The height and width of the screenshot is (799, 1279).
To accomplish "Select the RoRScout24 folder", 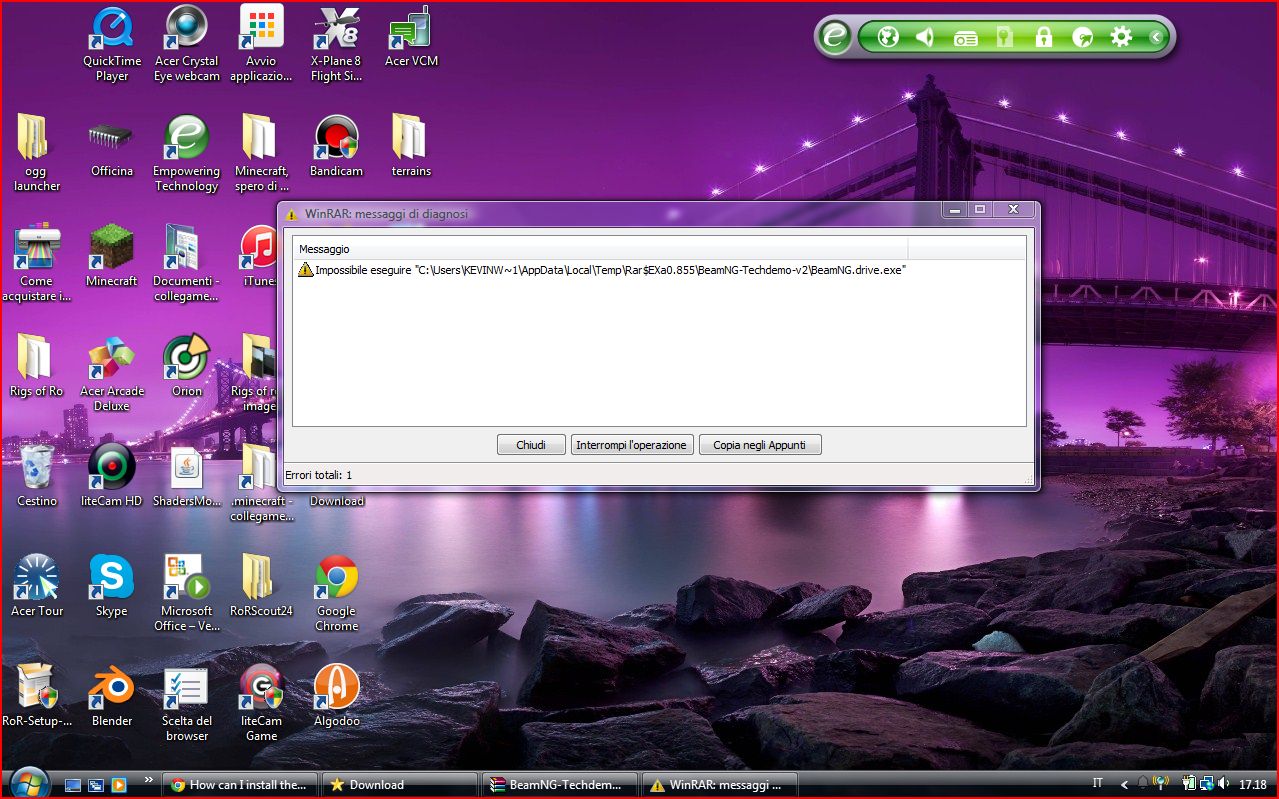I will click(x=261, y=586).
